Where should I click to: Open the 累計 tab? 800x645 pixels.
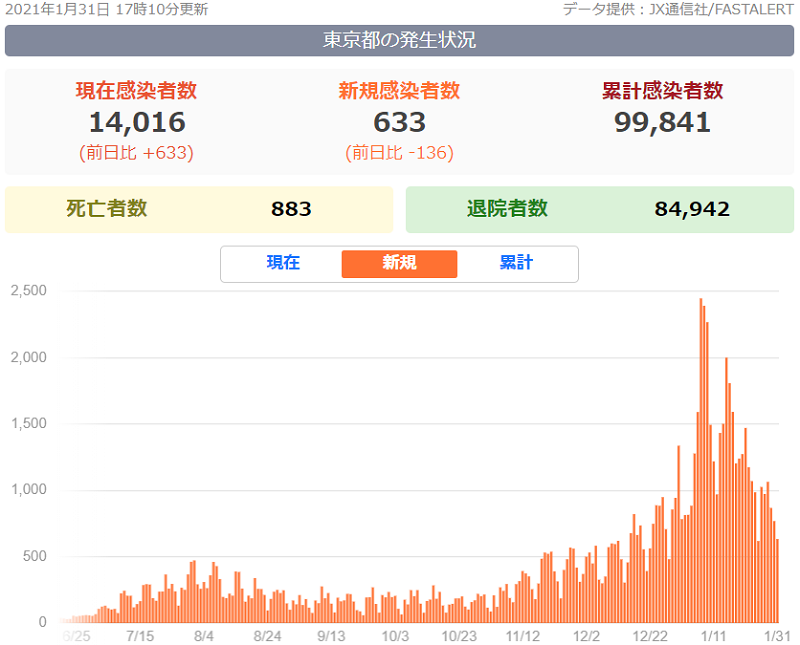point(516,263)
